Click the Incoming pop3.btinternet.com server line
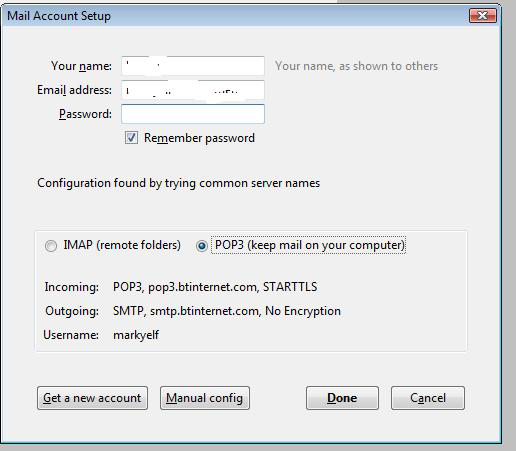Screen dimensions: 516x451 pyautogui.click(x=215, y=287)
